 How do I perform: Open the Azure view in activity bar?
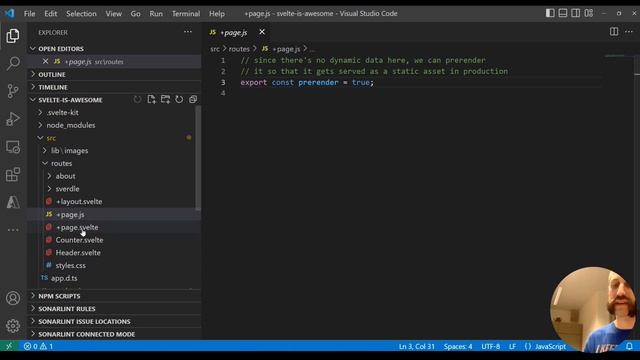coord(13,202)
